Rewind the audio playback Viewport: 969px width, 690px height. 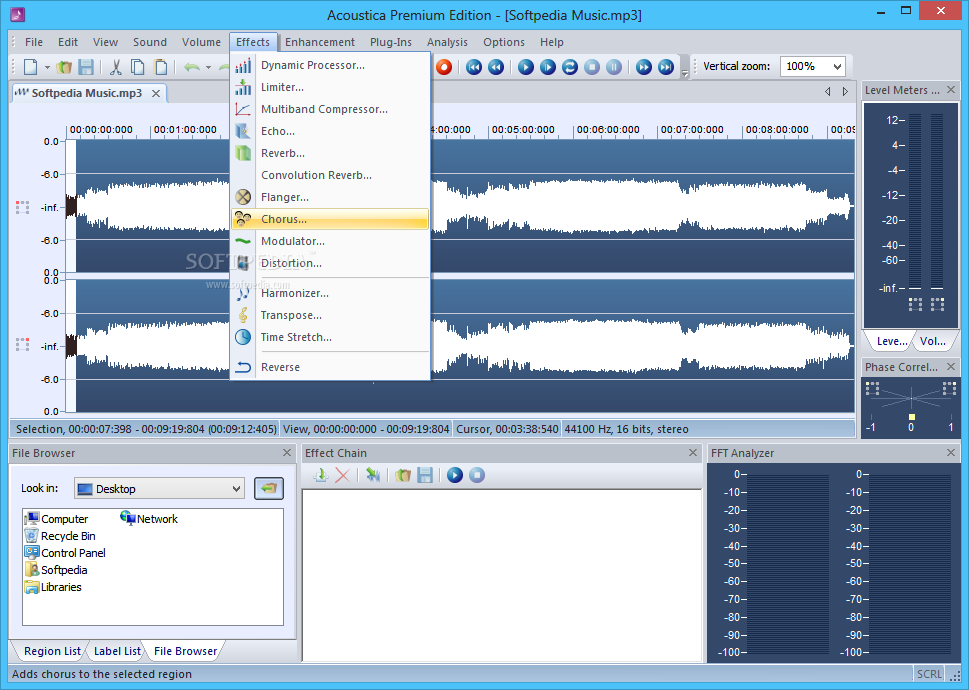click(496, 67)
